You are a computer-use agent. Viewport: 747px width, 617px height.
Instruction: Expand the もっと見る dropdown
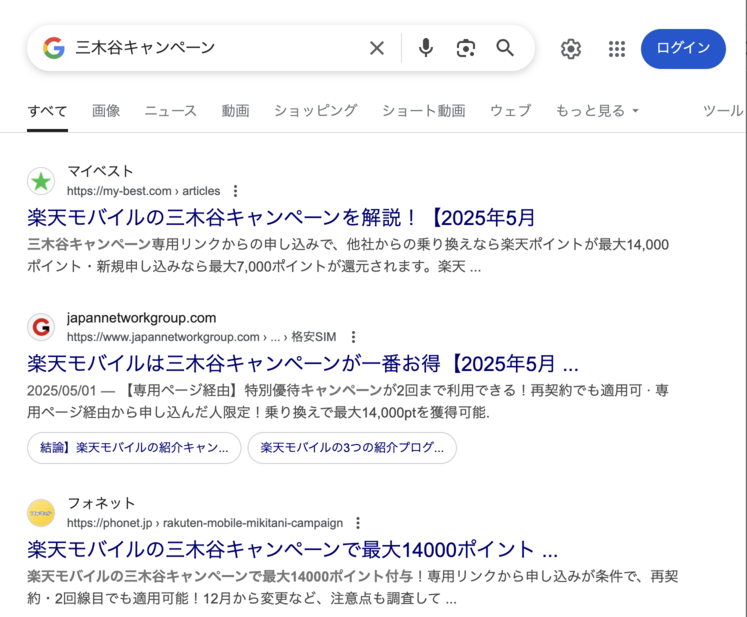pyautogui.click(x=597, y=111)
